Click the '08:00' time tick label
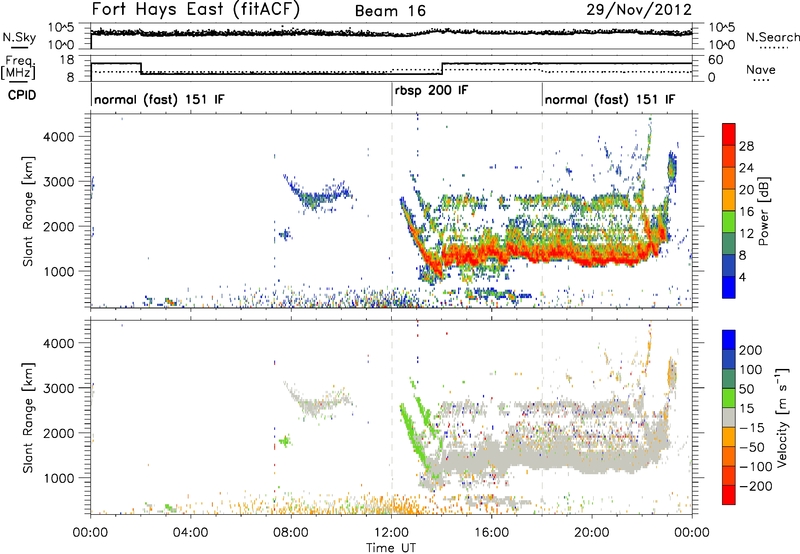 [x=291, y=533]
